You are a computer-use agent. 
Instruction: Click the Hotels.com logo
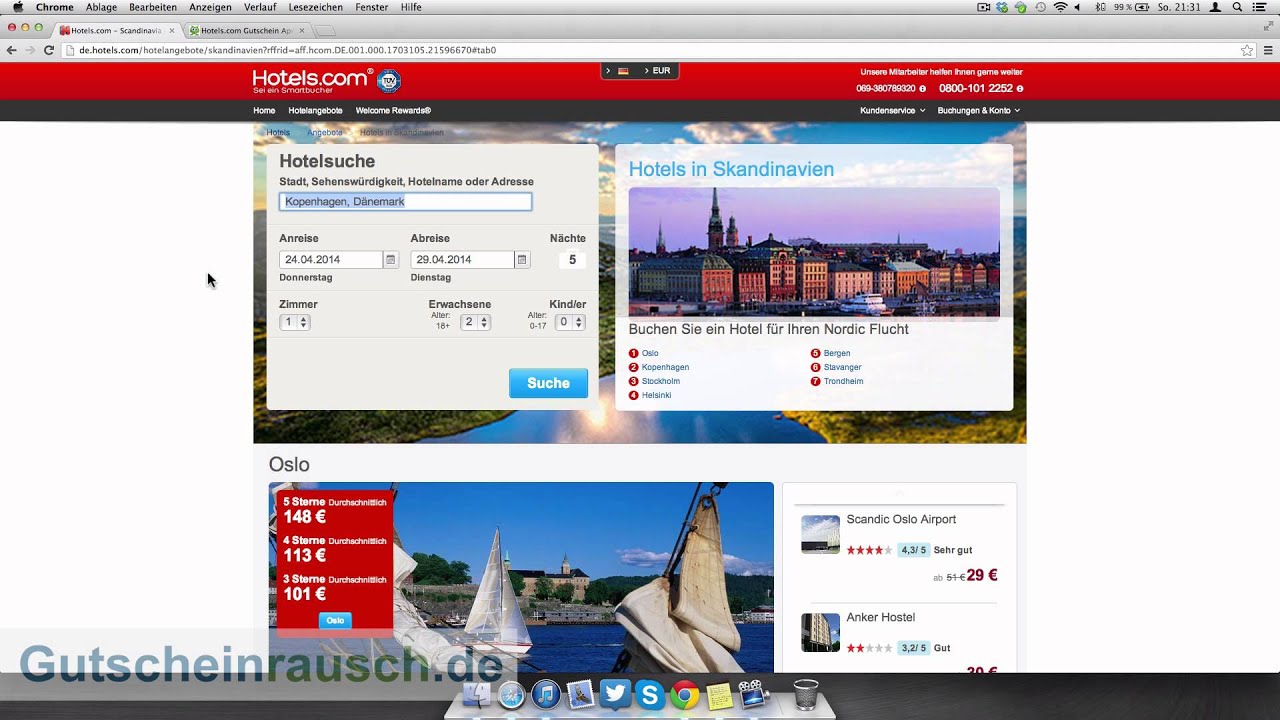313,81
